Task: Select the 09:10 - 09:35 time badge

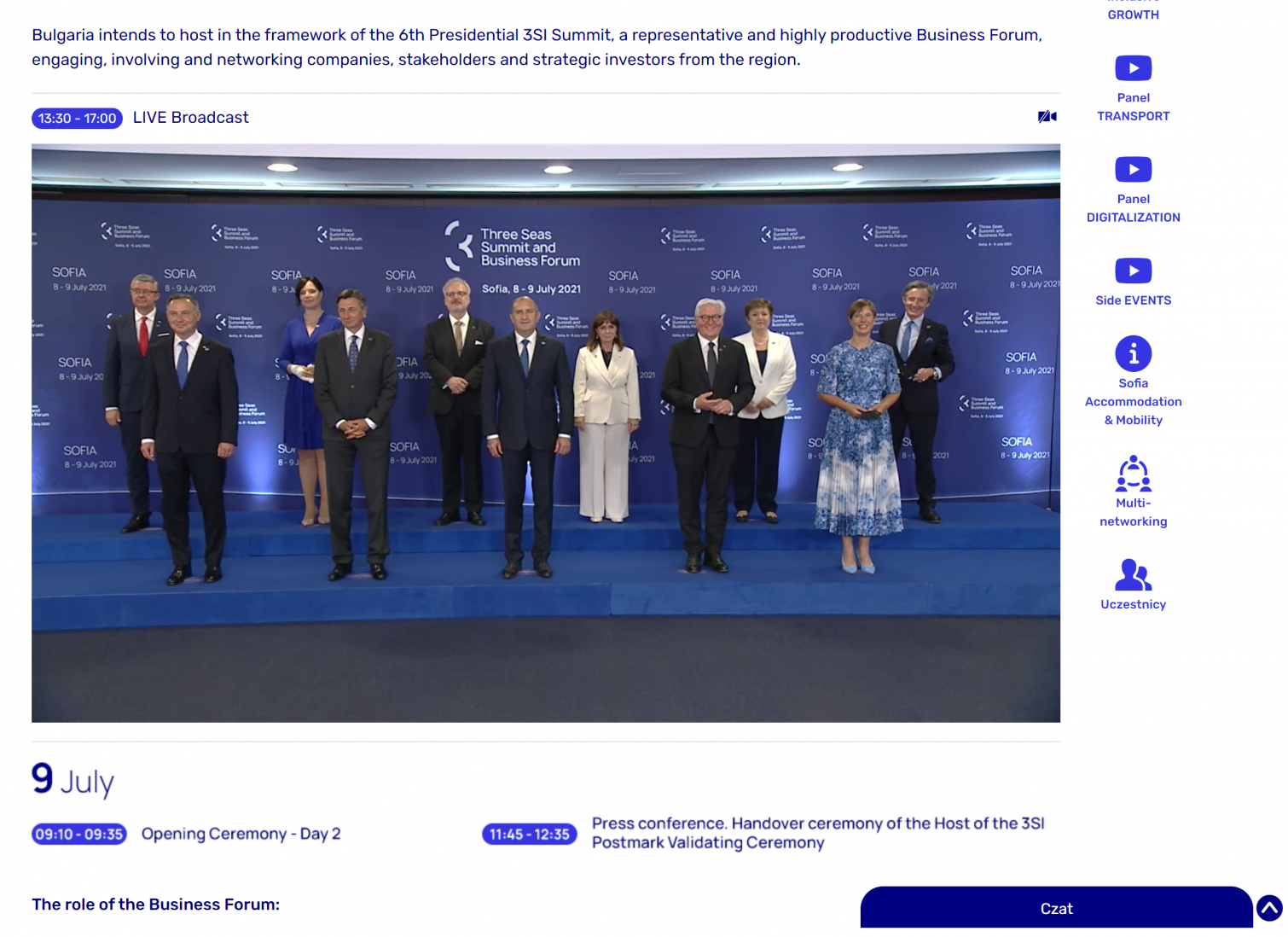Action: (x=79, y=834)
